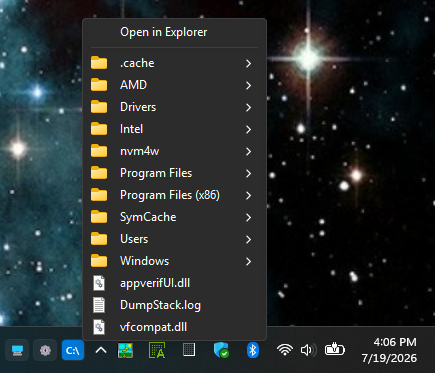Screen dimensions: 435x373
Task: Show hidden tray icons with the up chevron
Action: click(x=101, y=350)
